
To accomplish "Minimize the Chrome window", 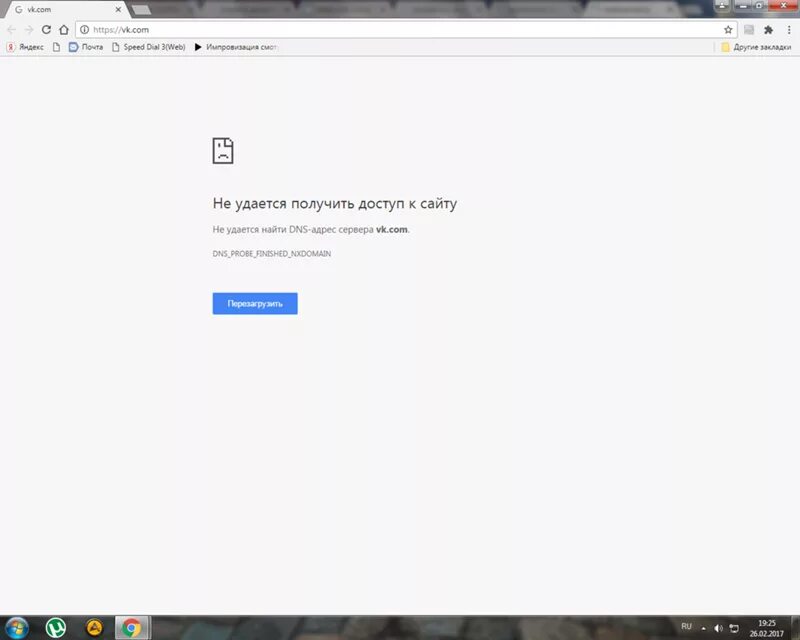I will pyautogui.click(x=743, y=6).
